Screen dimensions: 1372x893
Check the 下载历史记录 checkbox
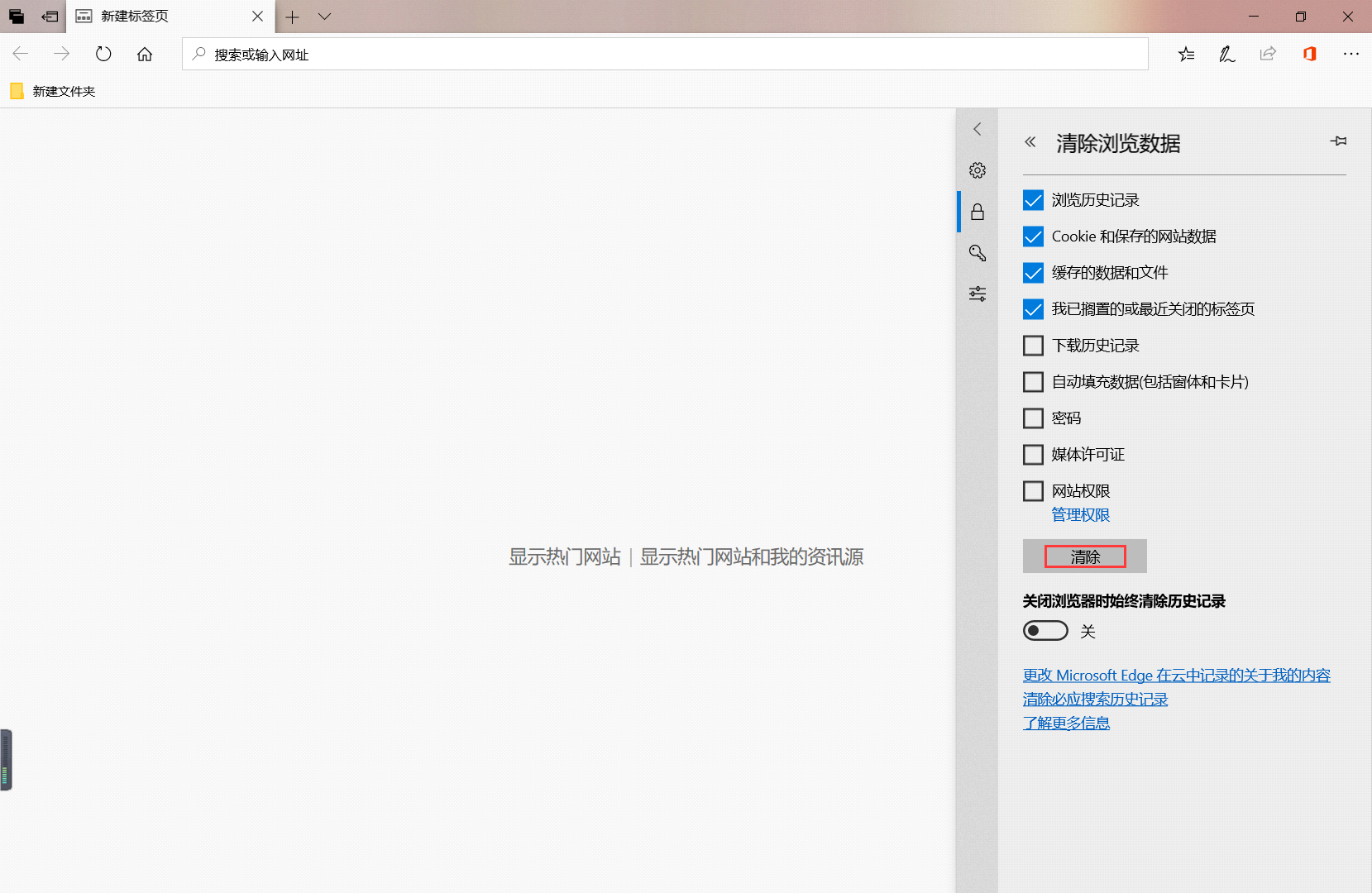pyautogui.click(x=1033, y=346)
